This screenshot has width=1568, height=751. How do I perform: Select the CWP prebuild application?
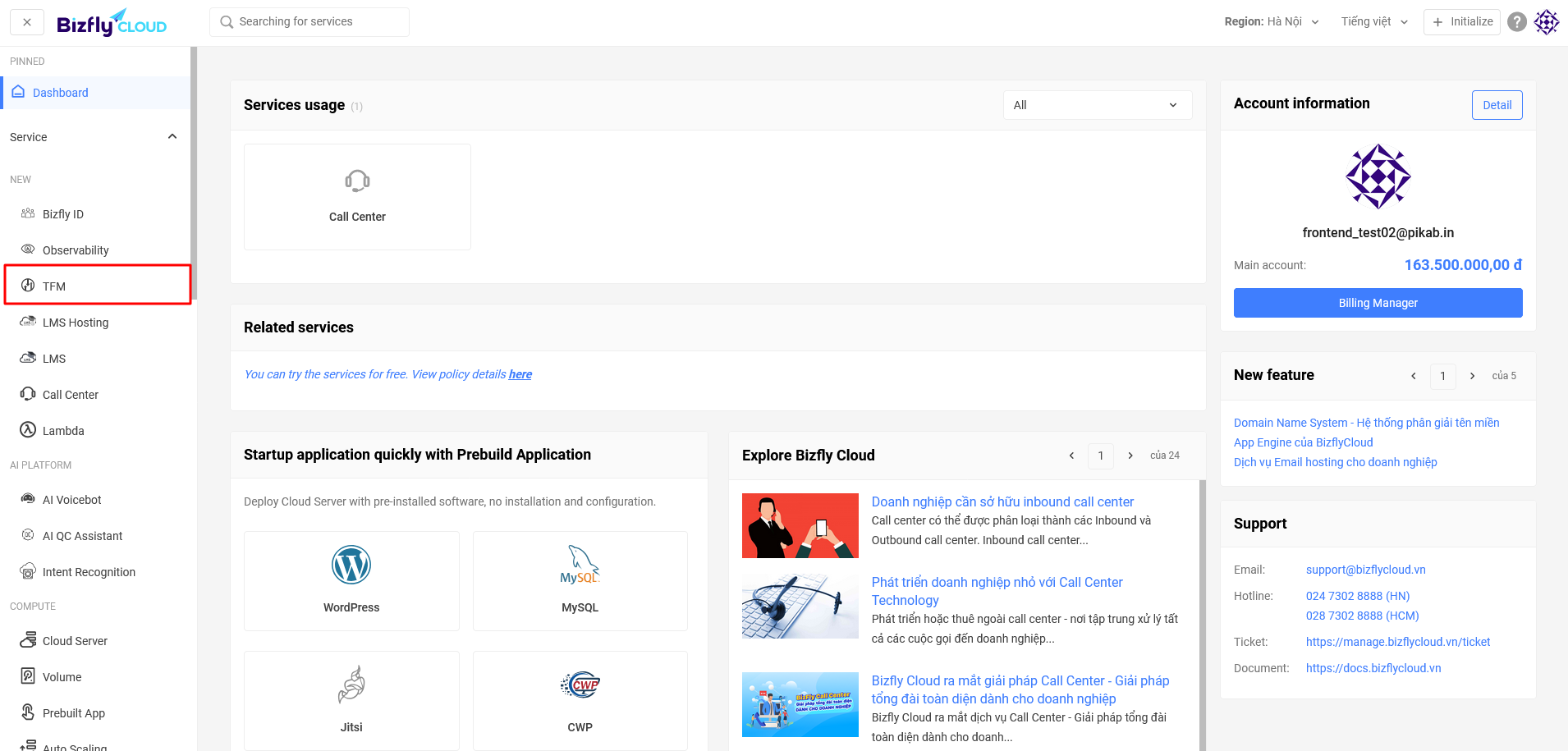click(x=580, y=700)
